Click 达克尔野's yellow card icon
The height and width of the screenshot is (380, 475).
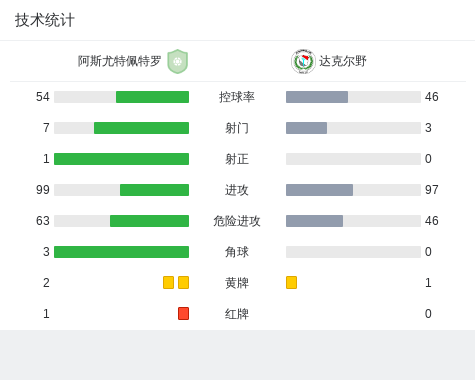click(x=291, y=282)
